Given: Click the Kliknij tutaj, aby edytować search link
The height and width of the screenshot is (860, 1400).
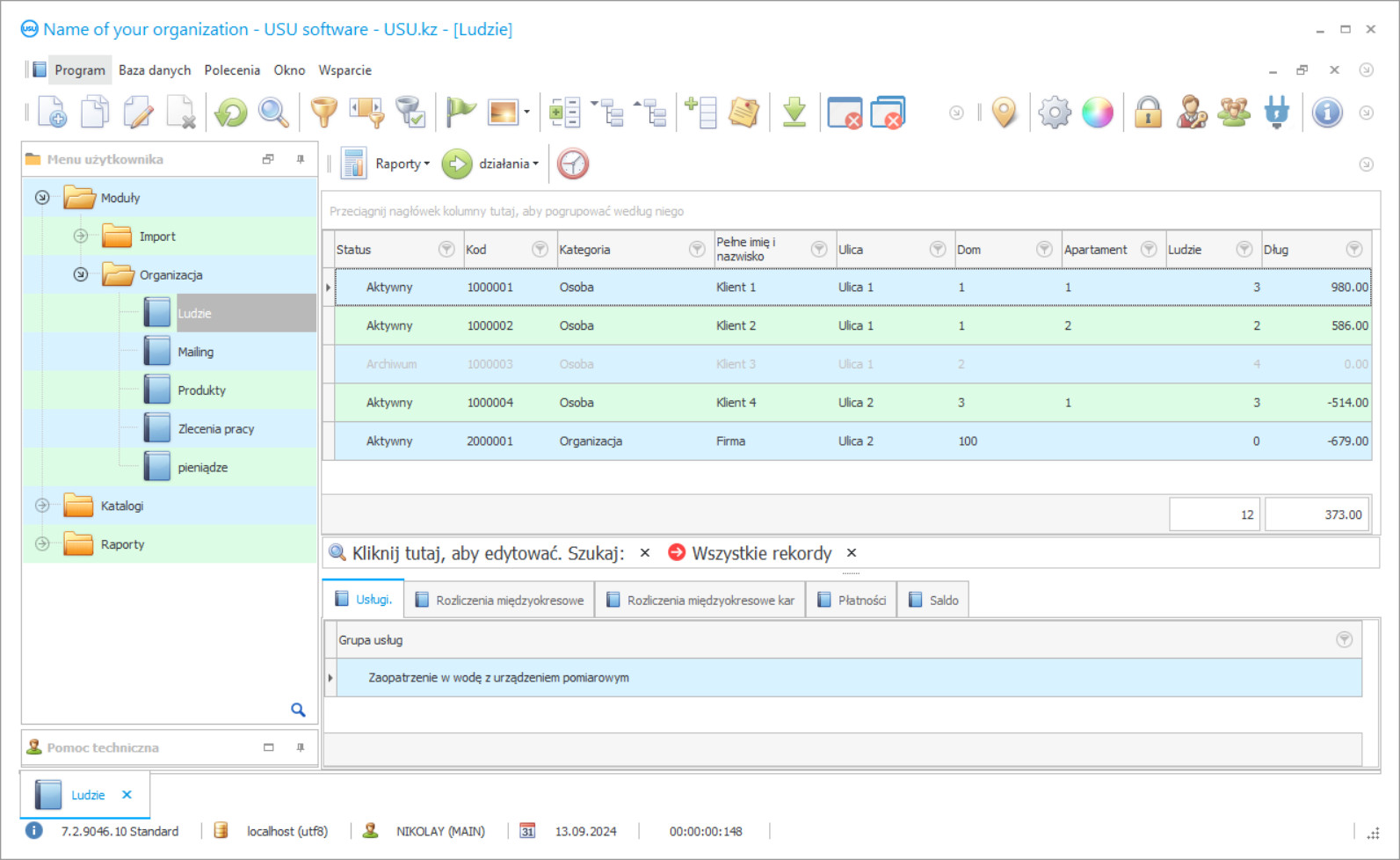Looking at the screenshot, I should tap(489, 553).
